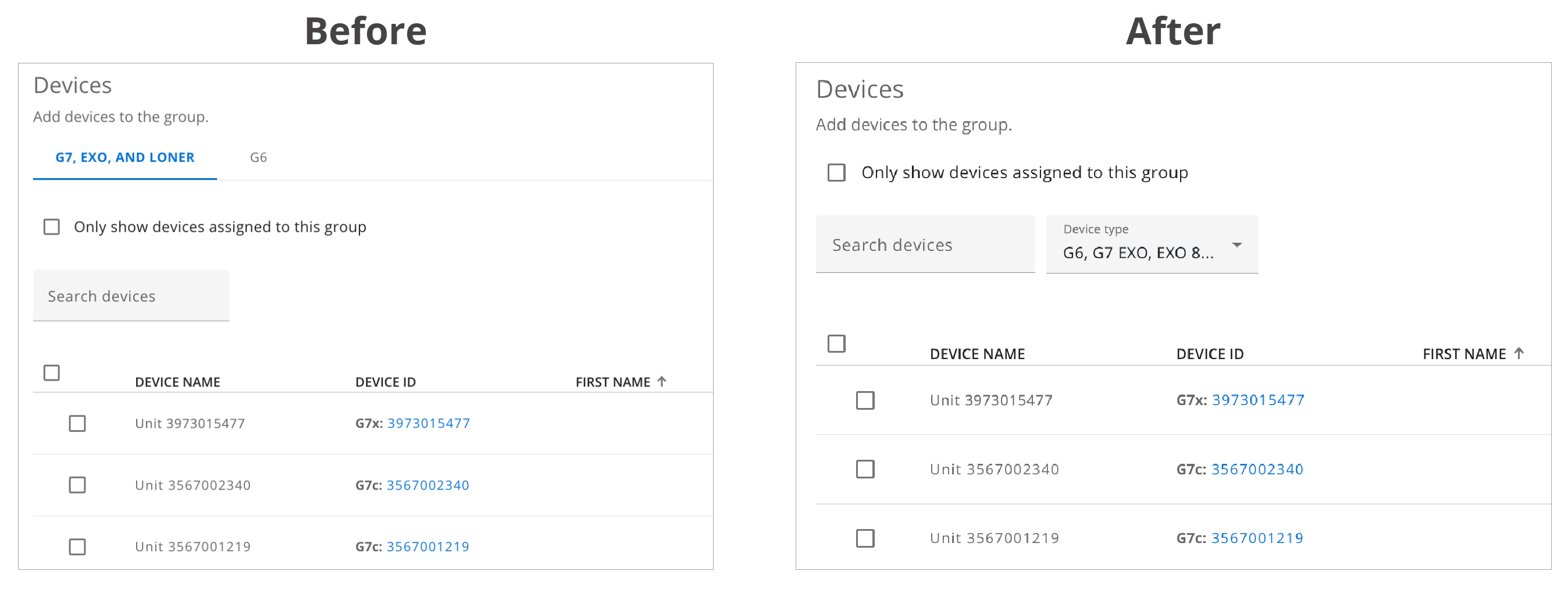Image resolution: width=1568 pixels, height=589 pixels.
Task: Open the Device type dropdown in After panel
Action: [x=1150, y=245]
